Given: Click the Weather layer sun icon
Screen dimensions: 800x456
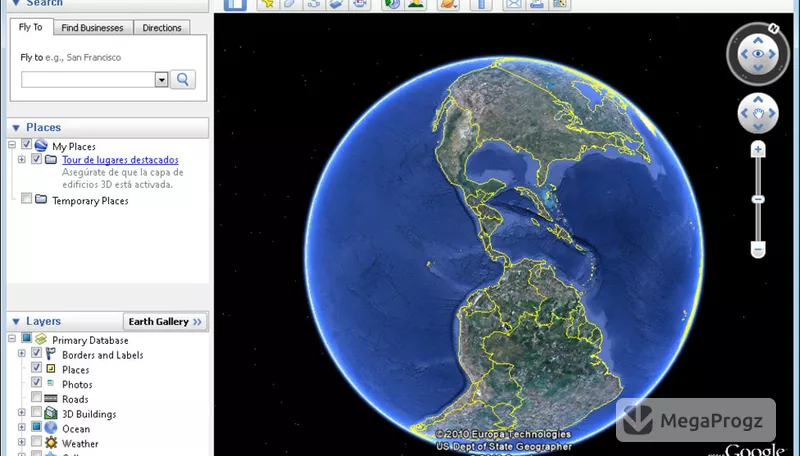Looking at the screenshot, I should click(51, 443).
